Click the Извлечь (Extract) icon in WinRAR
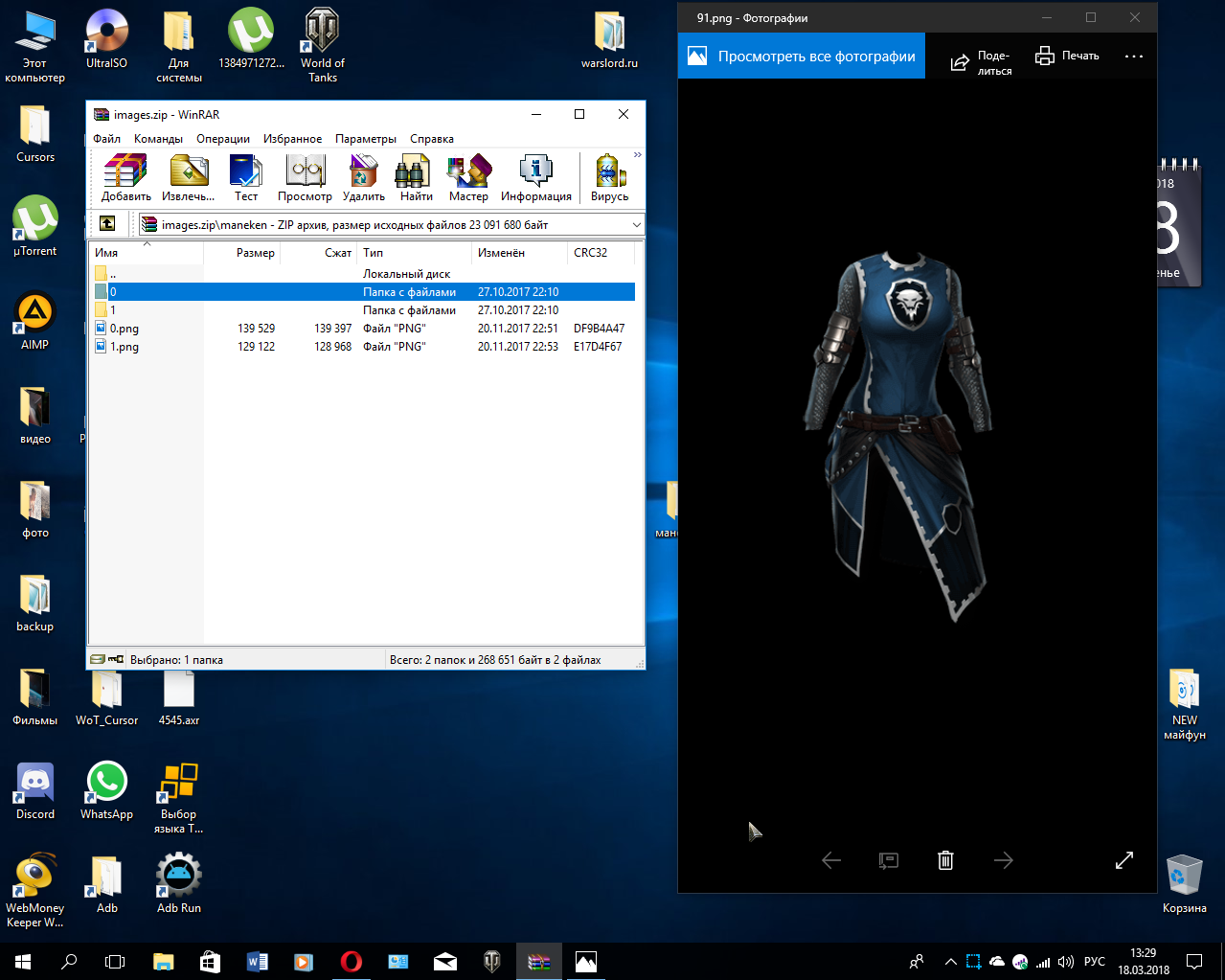This screenshot has width=1225, height=980. tap(189, 177)
